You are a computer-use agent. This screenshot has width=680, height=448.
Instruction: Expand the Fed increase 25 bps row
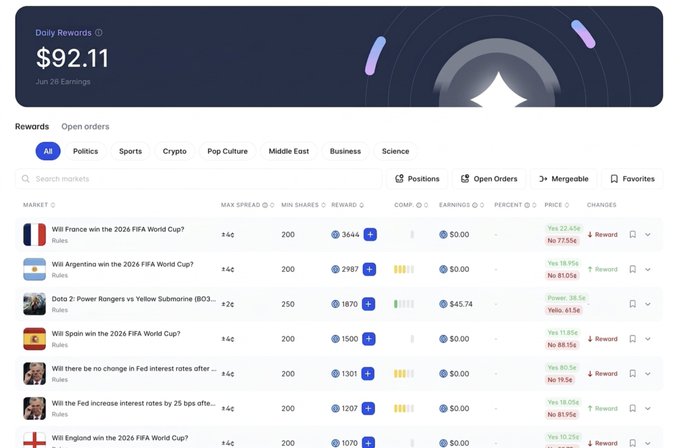[x=647, y=408]
